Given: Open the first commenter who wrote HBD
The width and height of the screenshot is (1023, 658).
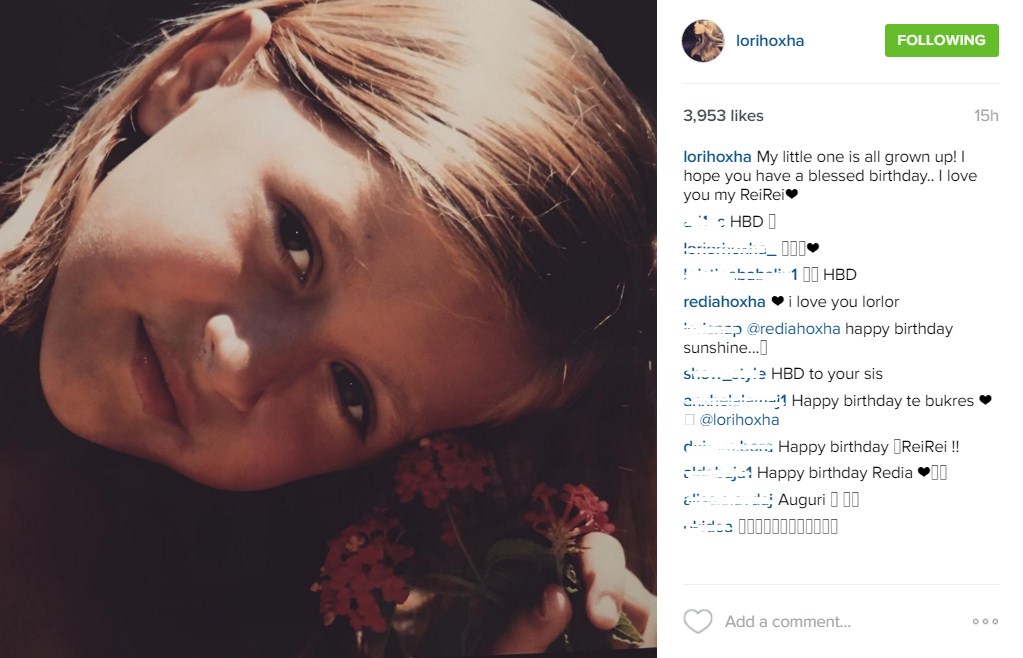Looking at the screenshot, I should (704, 222).
